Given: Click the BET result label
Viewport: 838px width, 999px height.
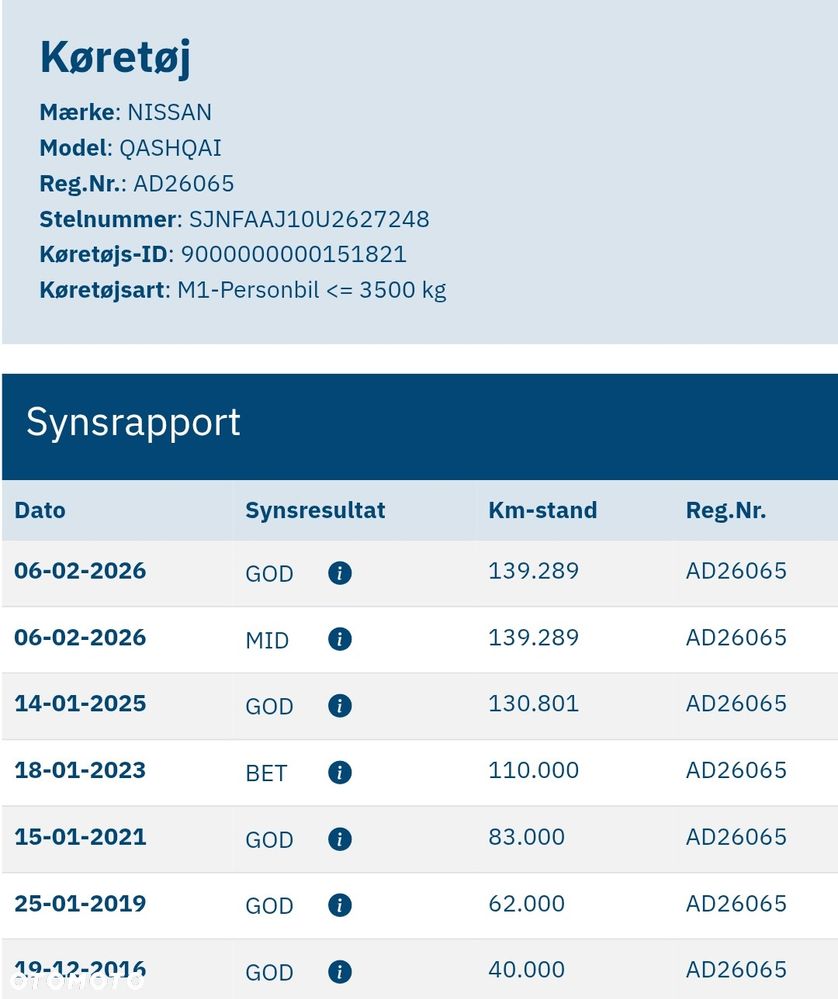Looking at the screenshot, I should click(266, 773).
